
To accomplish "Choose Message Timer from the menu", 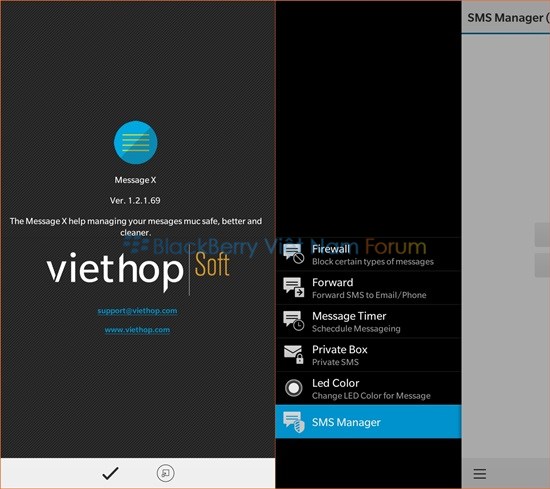I will pyautogui.click(x=368, y=321).
